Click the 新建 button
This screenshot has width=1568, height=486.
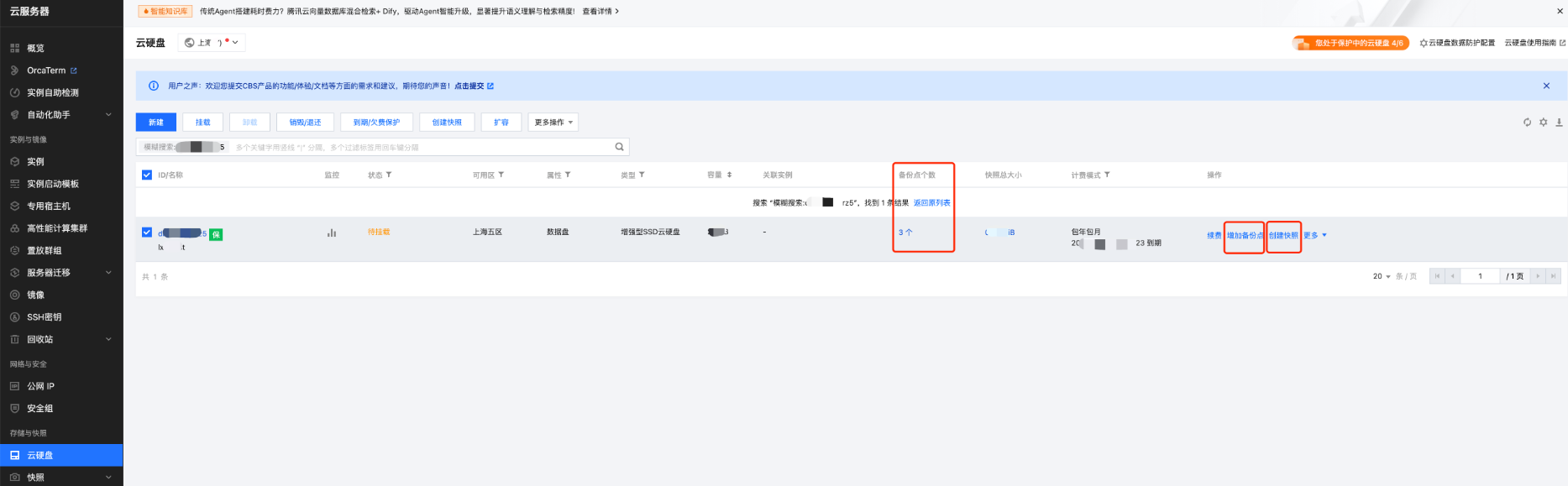click(156, 123)
